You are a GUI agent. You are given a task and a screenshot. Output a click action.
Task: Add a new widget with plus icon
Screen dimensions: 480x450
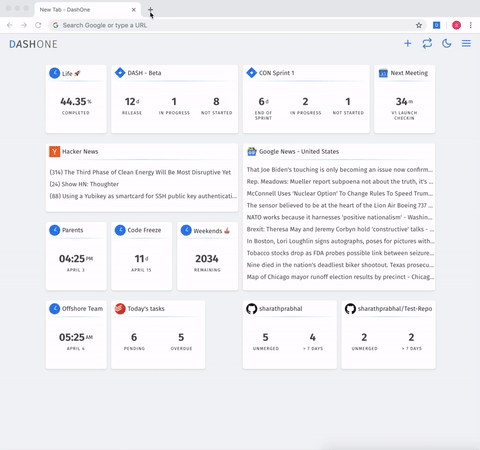[x=407, y=43]
